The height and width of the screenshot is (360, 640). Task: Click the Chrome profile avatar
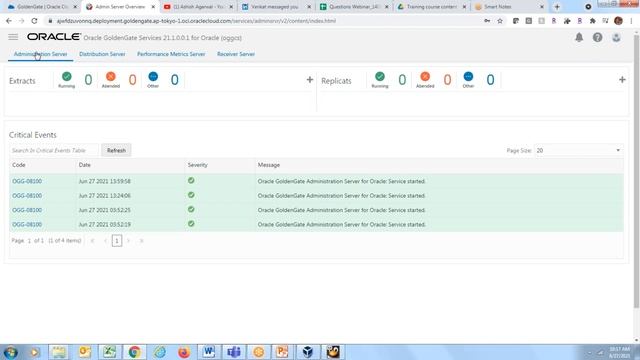coord(618,21)
